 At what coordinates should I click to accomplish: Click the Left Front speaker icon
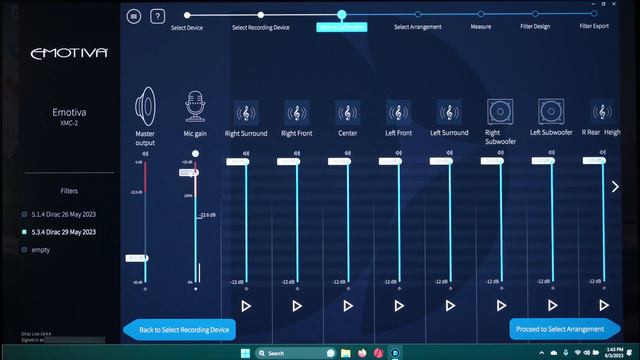click(398, 112)
